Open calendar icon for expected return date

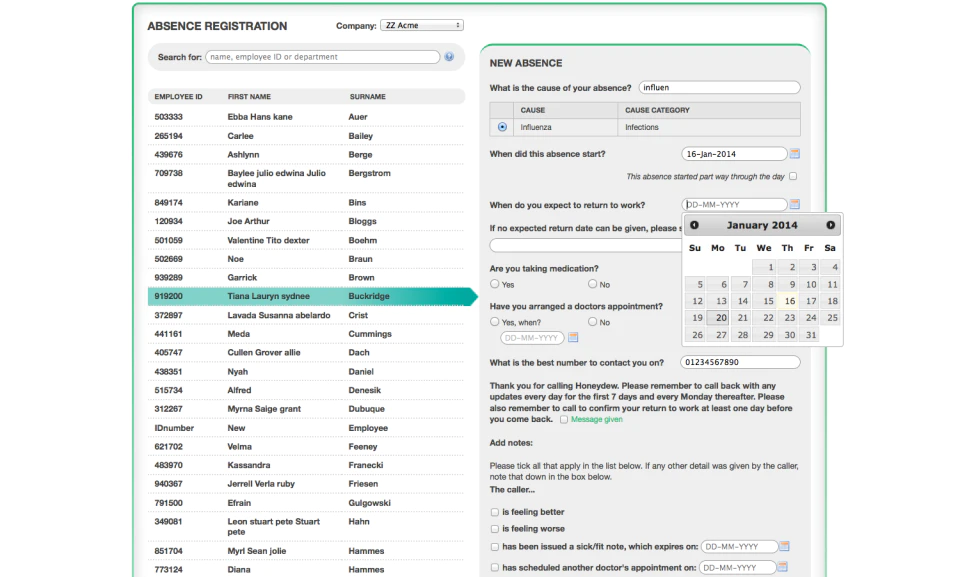click(795, 204)
